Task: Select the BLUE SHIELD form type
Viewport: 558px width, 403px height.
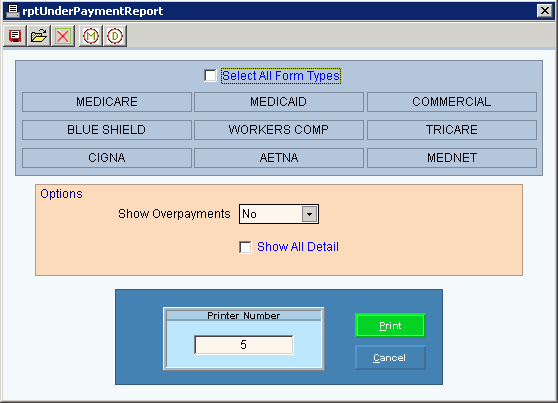Action: click(x=107, y=130)
